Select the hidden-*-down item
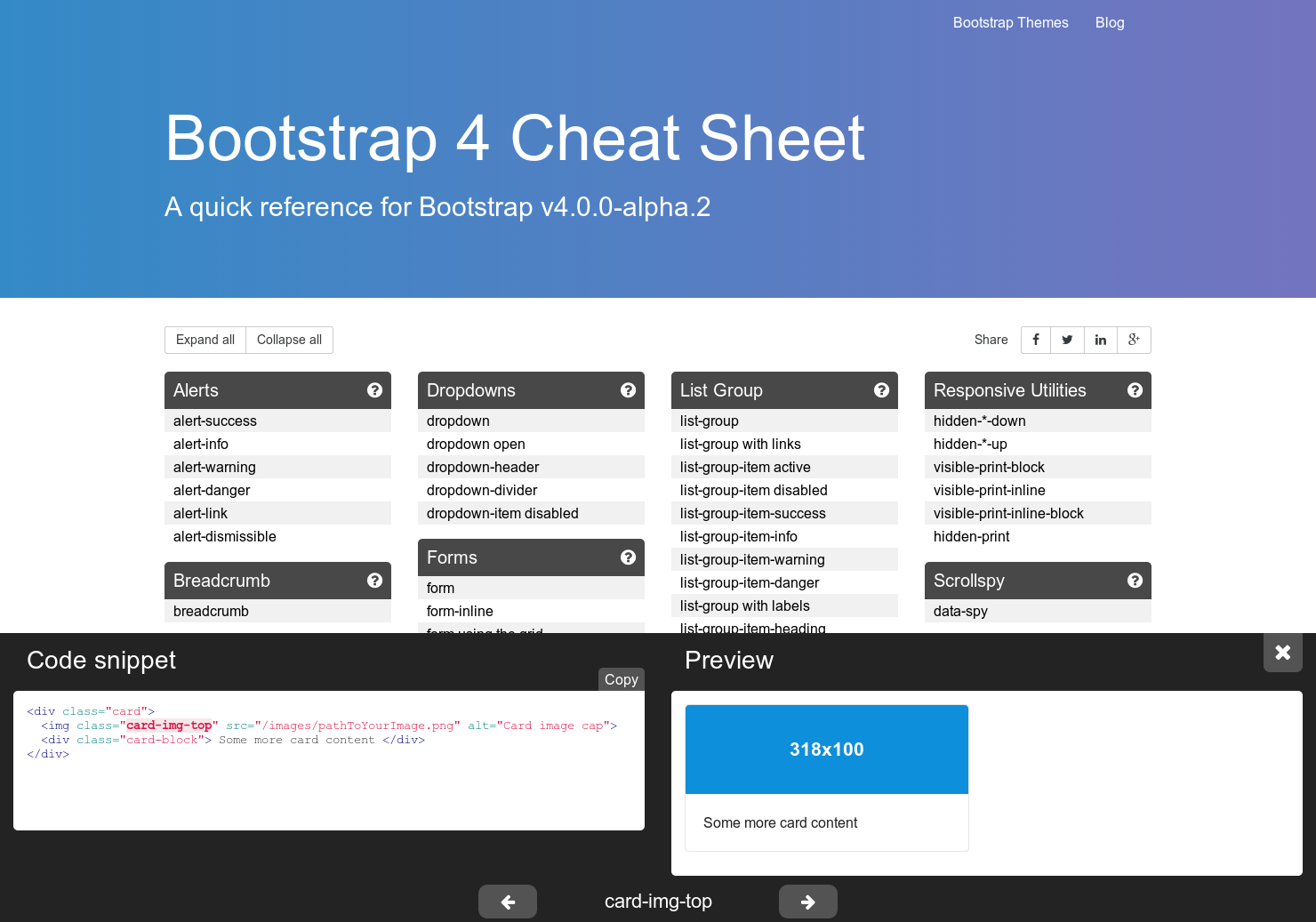This screenshot has height=922, width=1316. 1038,421
